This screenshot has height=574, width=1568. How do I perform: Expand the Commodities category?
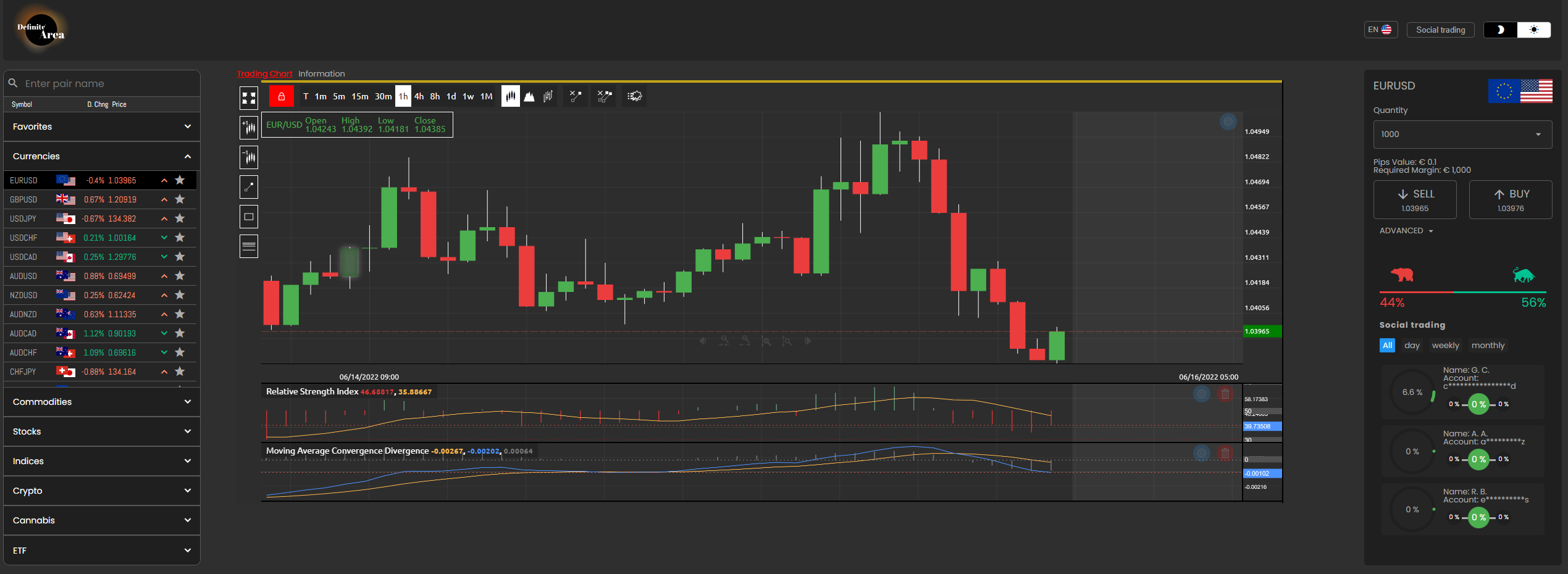pos(102,402)
